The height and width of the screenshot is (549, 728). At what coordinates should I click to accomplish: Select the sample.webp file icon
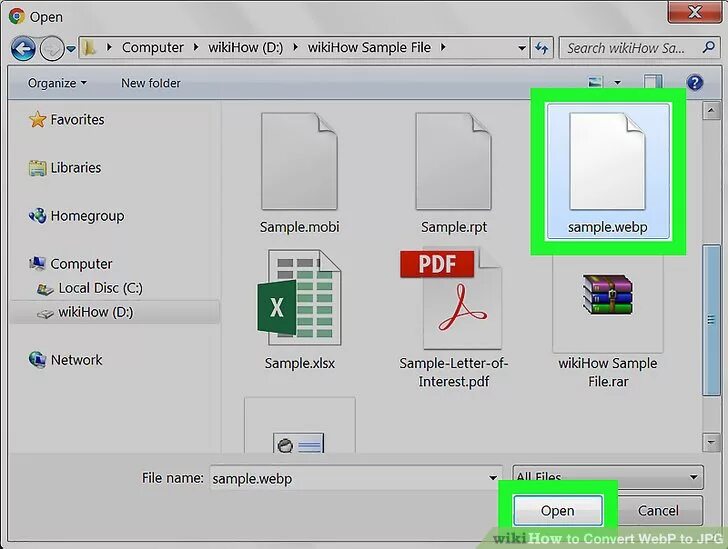(x=608, y=161)
